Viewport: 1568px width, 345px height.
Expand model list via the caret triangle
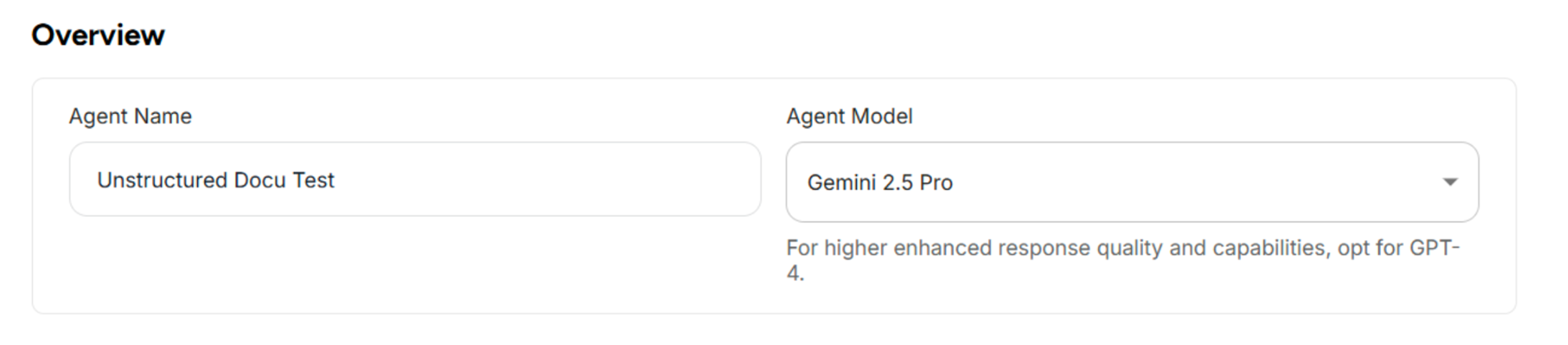pyautogui.click(x=1450, y=182)
